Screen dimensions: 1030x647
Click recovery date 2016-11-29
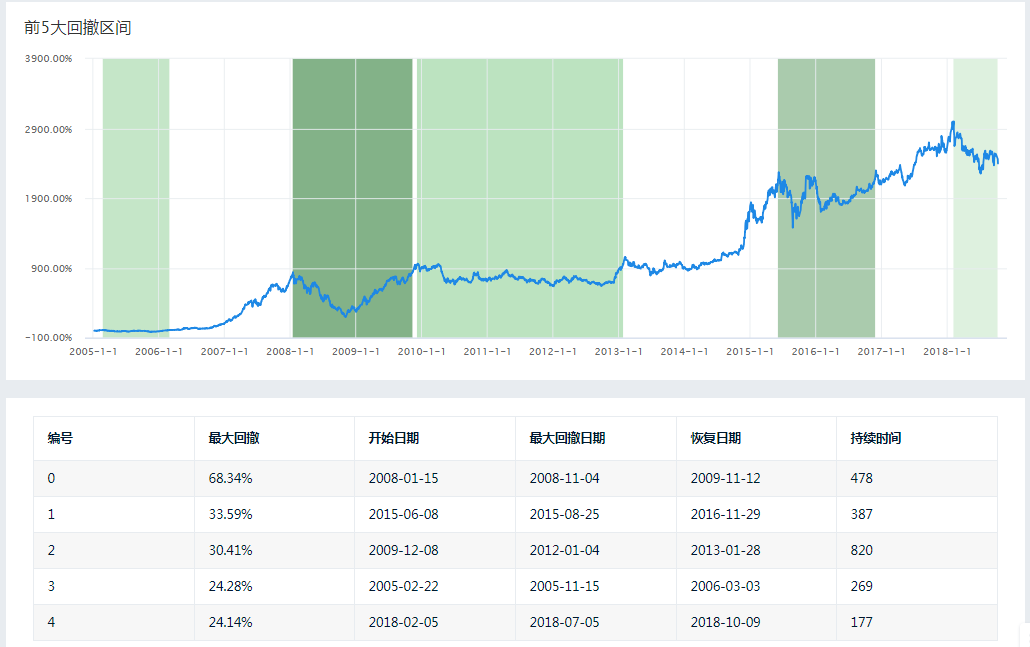[x=725, y=514]
